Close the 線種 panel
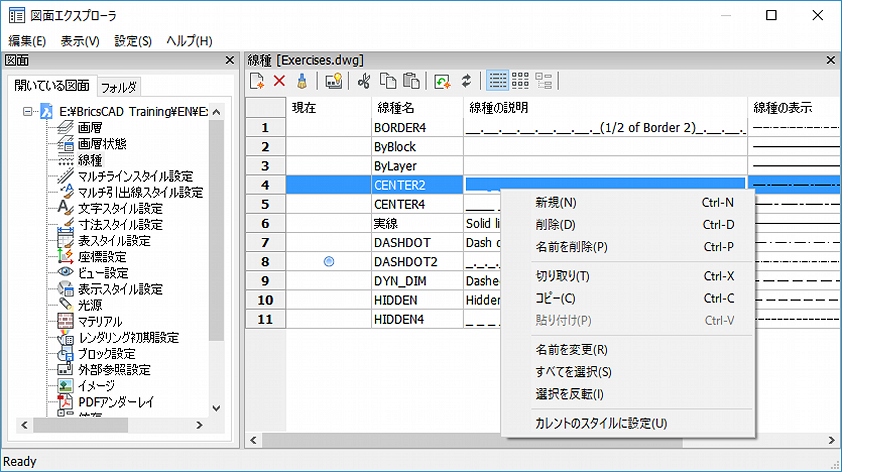 tap(830, 60)
